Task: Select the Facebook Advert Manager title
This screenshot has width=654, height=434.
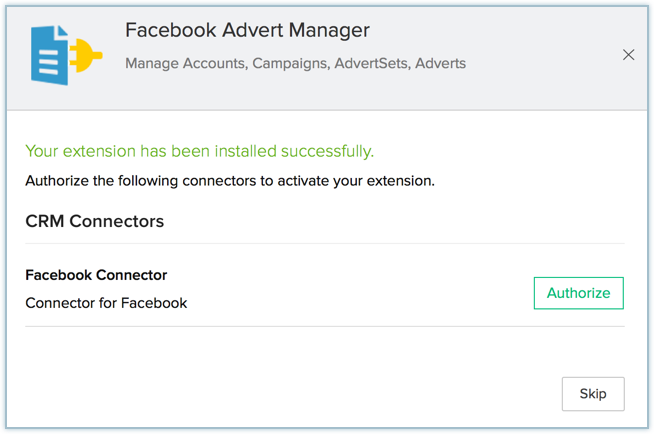Action: [x=247, y=30]
